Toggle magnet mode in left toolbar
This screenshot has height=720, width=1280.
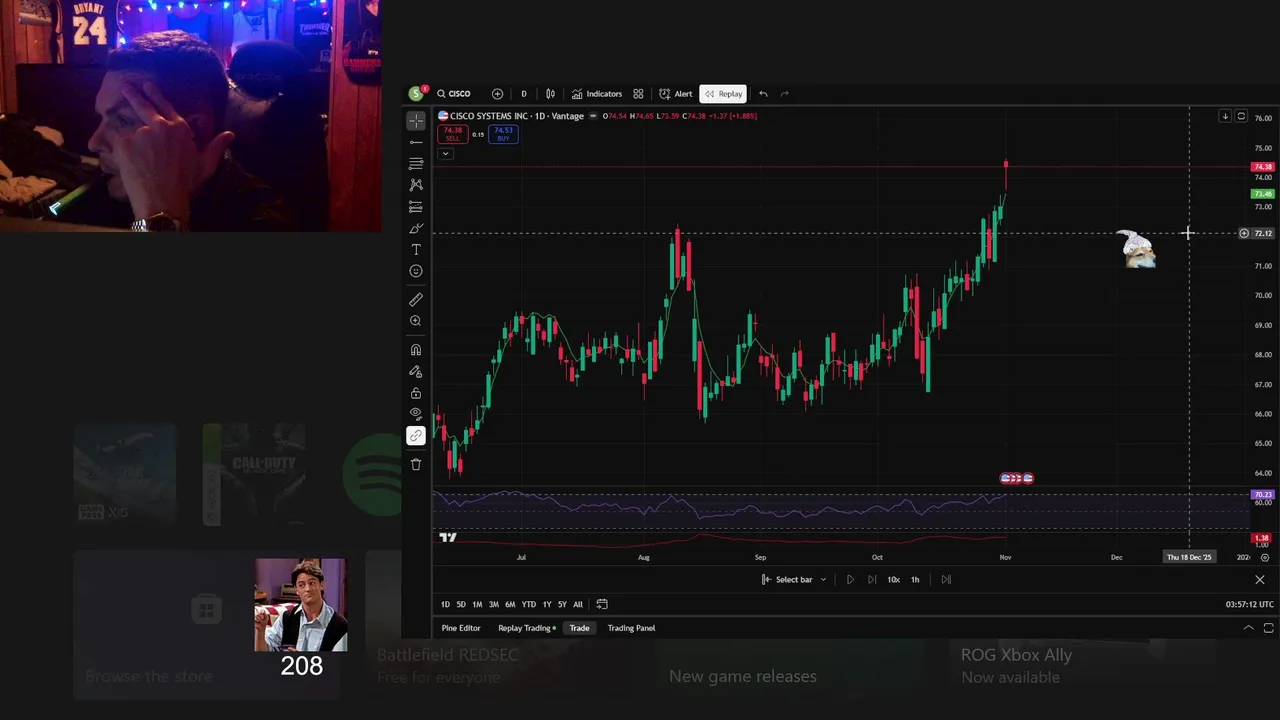click(x=416, y=350)
